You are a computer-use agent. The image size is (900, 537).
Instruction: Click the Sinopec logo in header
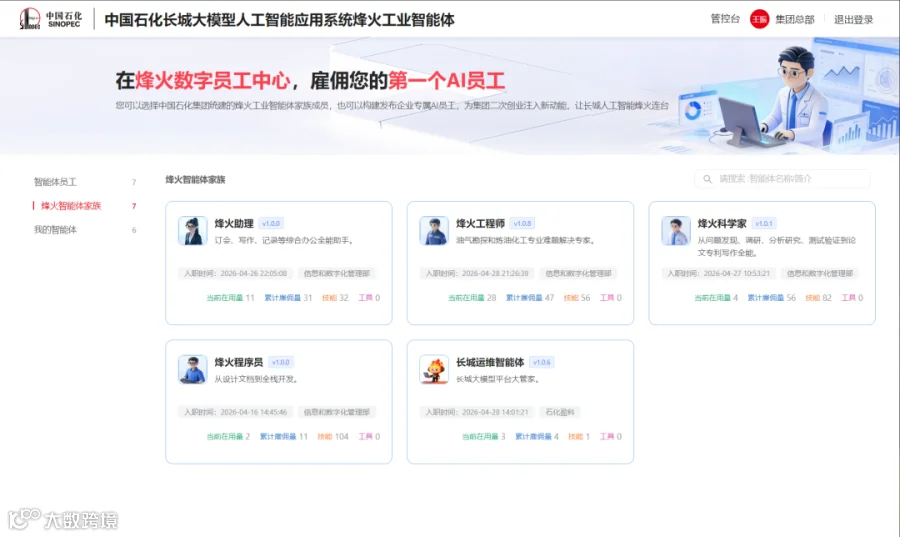[51, 19]
